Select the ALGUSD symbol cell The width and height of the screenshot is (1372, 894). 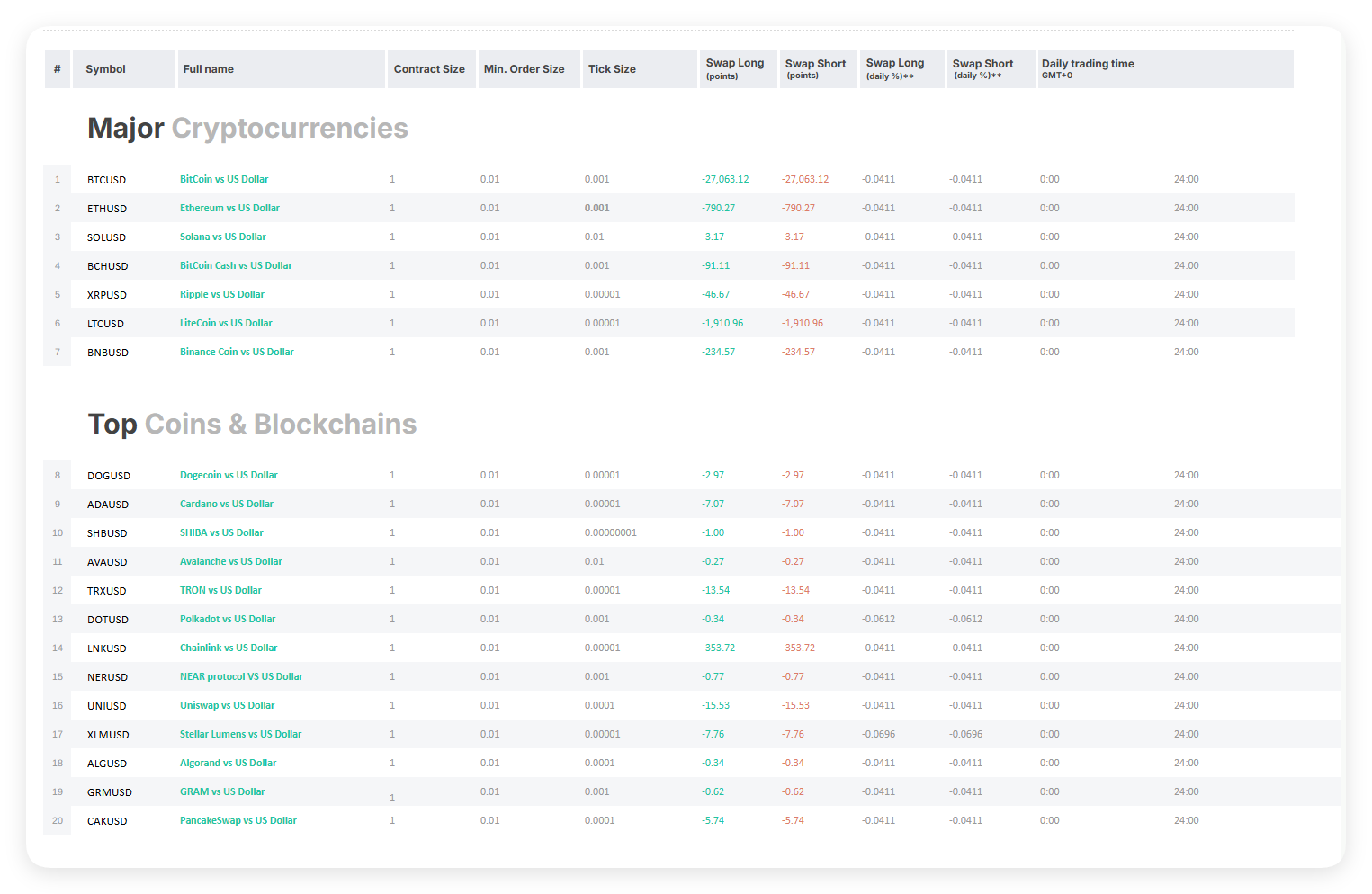(107, 764)
